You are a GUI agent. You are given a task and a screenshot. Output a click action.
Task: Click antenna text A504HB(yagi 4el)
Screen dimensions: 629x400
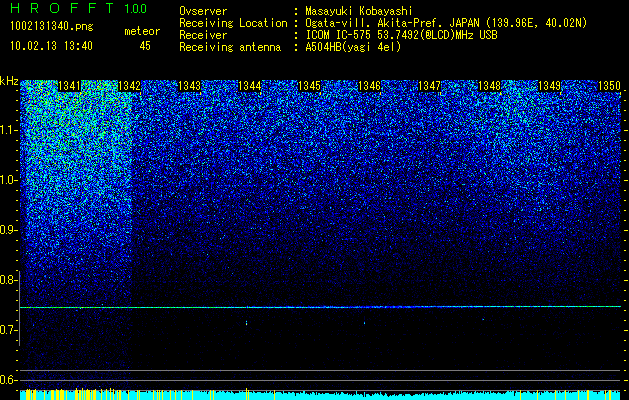353,47
